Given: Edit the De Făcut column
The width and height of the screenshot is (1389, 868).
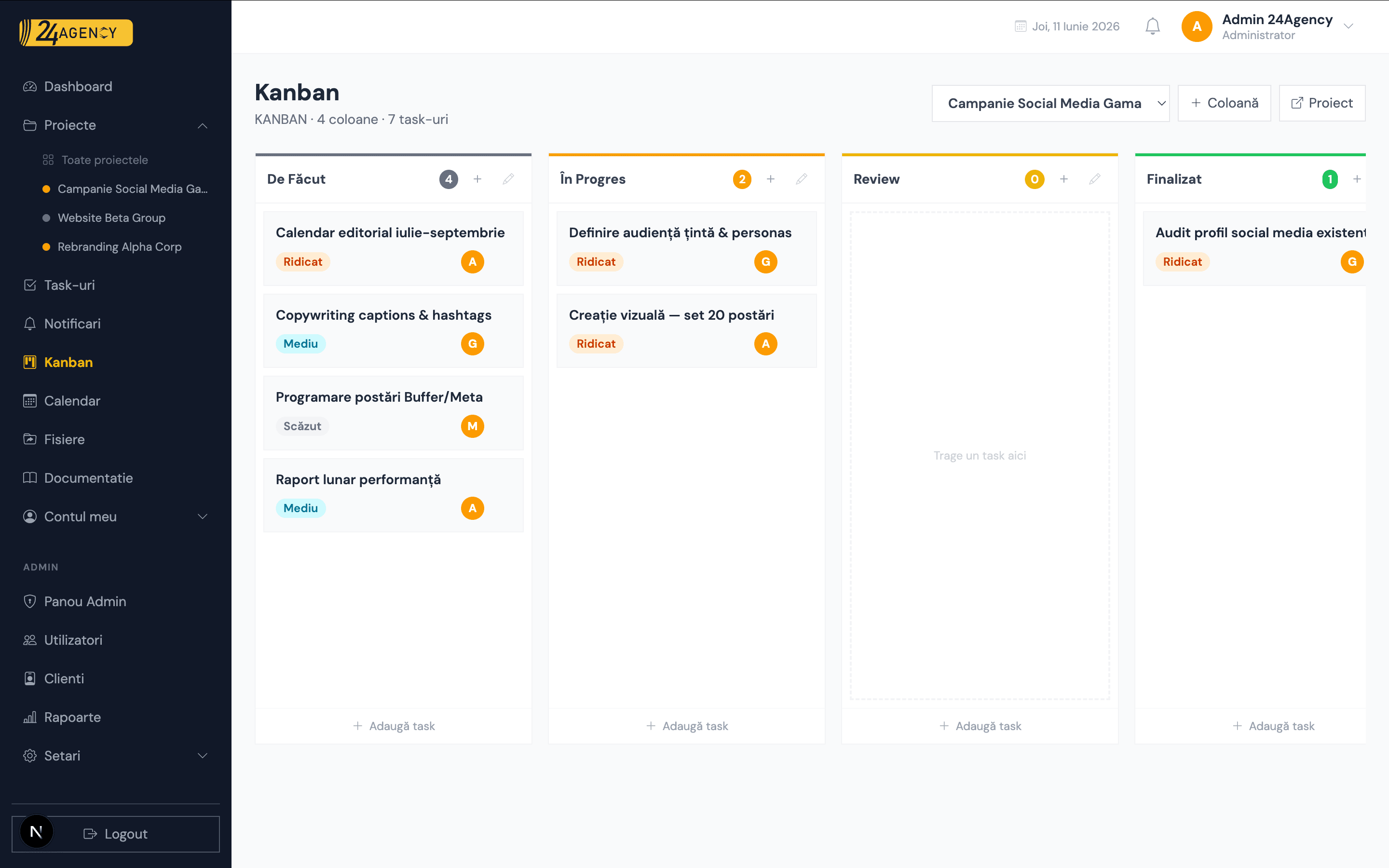Looking at the screenshot, I should point(508,179).
